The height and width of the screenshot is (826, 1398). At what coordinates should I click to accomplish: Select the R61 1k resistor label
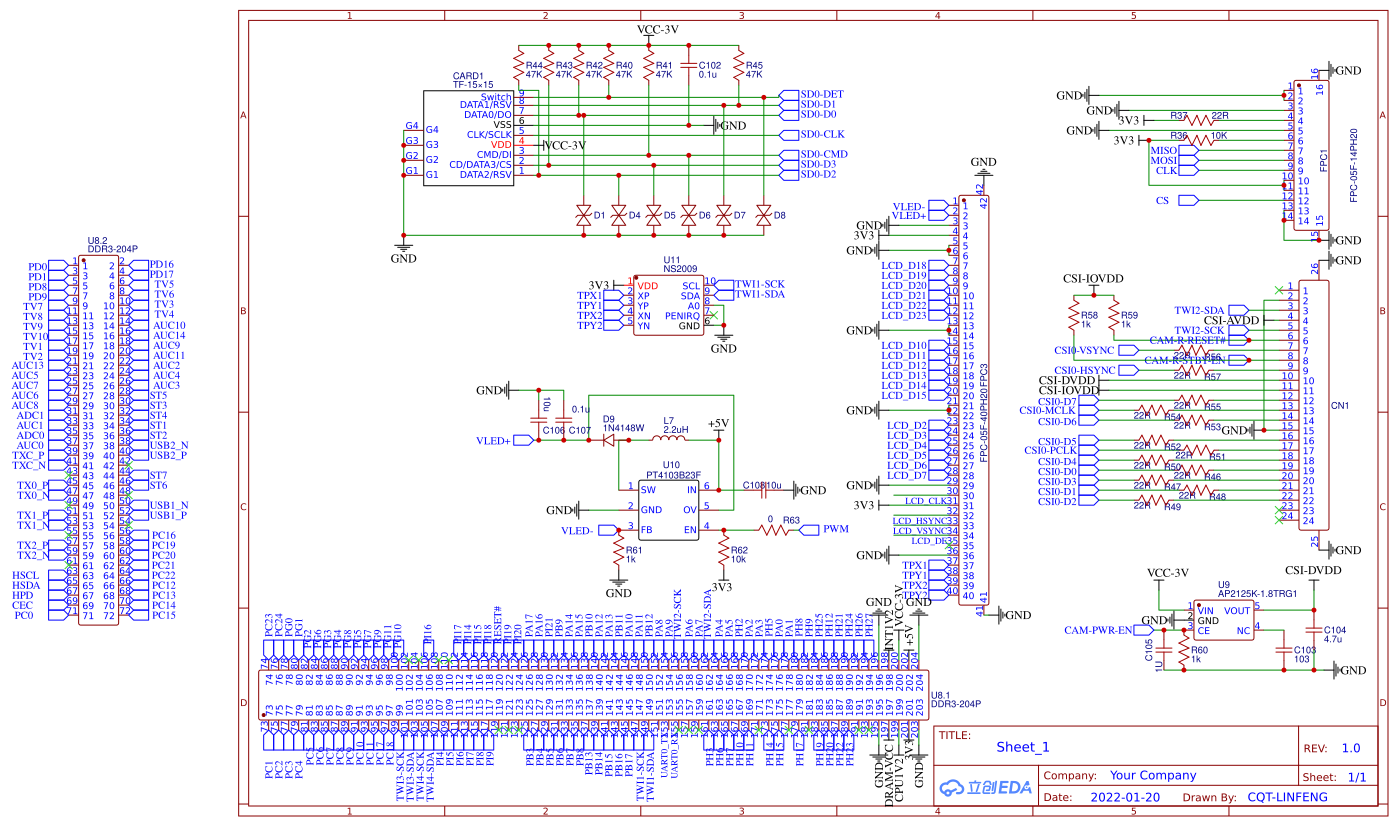[x=635, y=555]
